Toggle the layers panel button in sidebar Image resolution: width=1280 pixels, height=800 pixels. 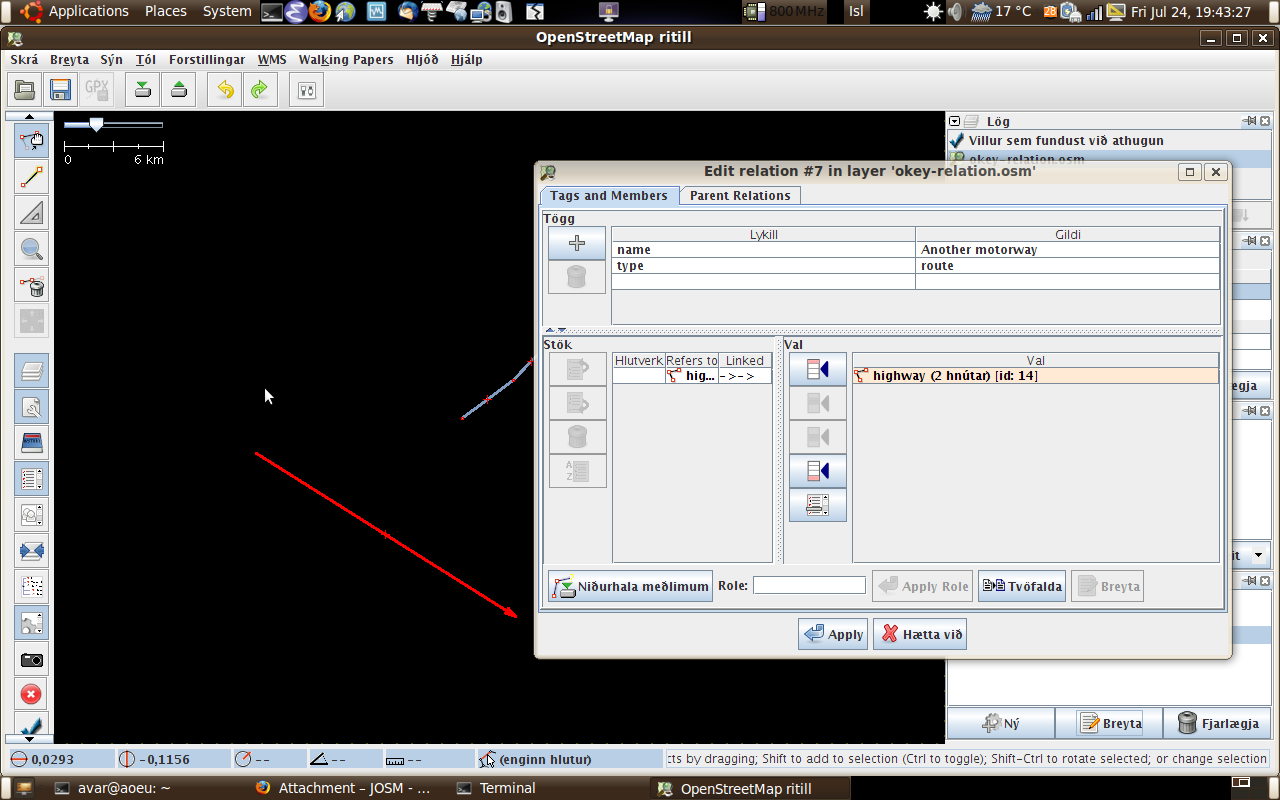(x=32, y=372)
